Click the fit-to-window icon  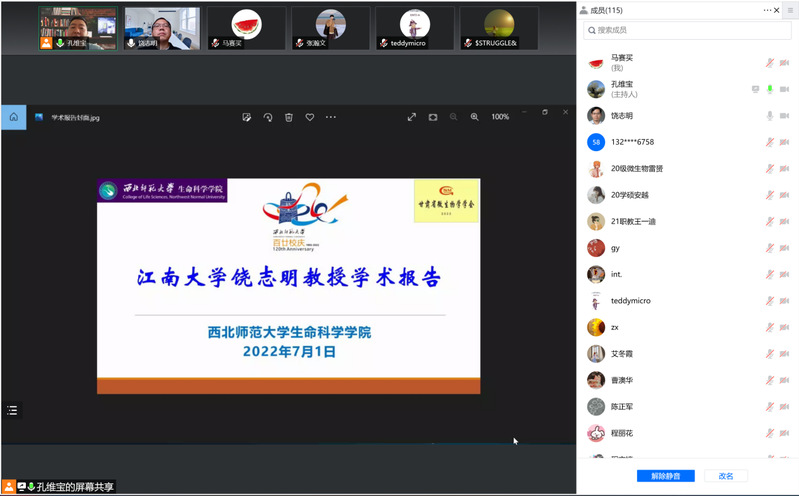click(x=433, y=117)
